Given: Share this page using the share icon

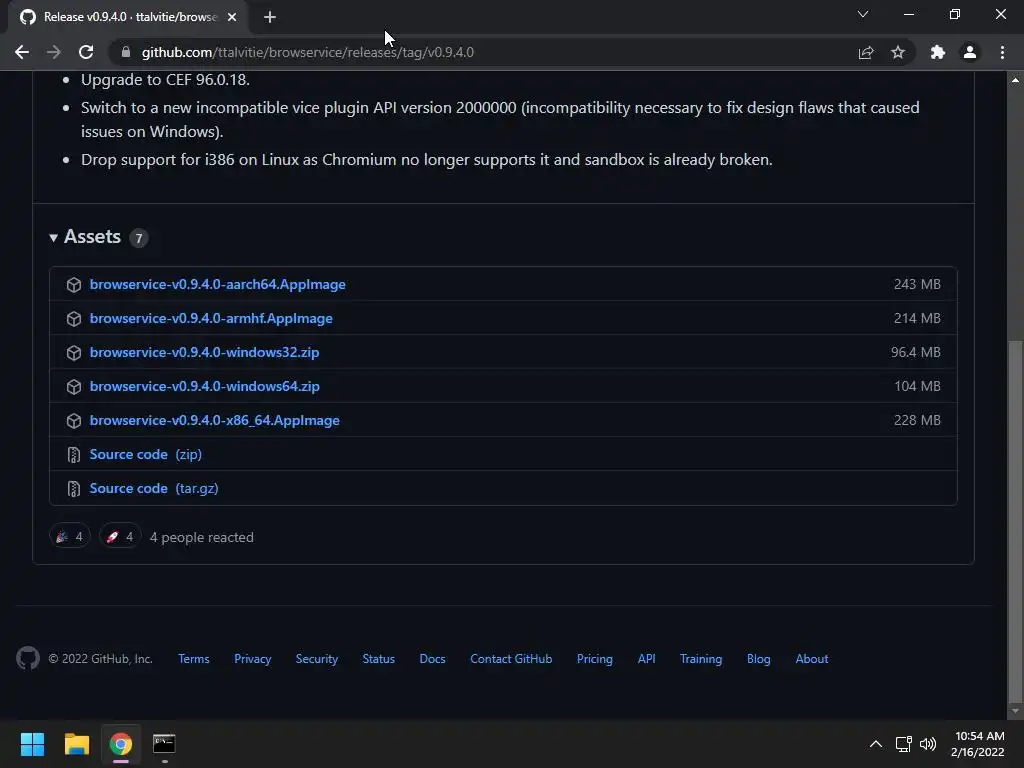Looking at the screenshot, I should [866, 52].
